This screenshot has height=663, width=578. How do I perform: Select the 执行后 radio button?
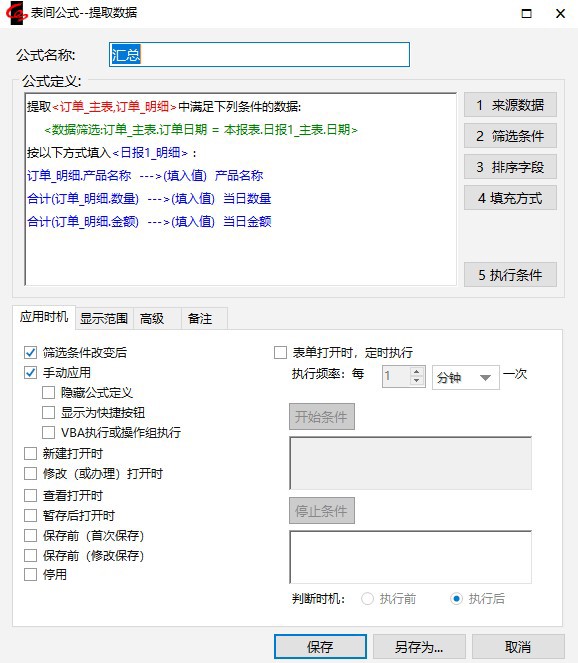click(456, 598)
